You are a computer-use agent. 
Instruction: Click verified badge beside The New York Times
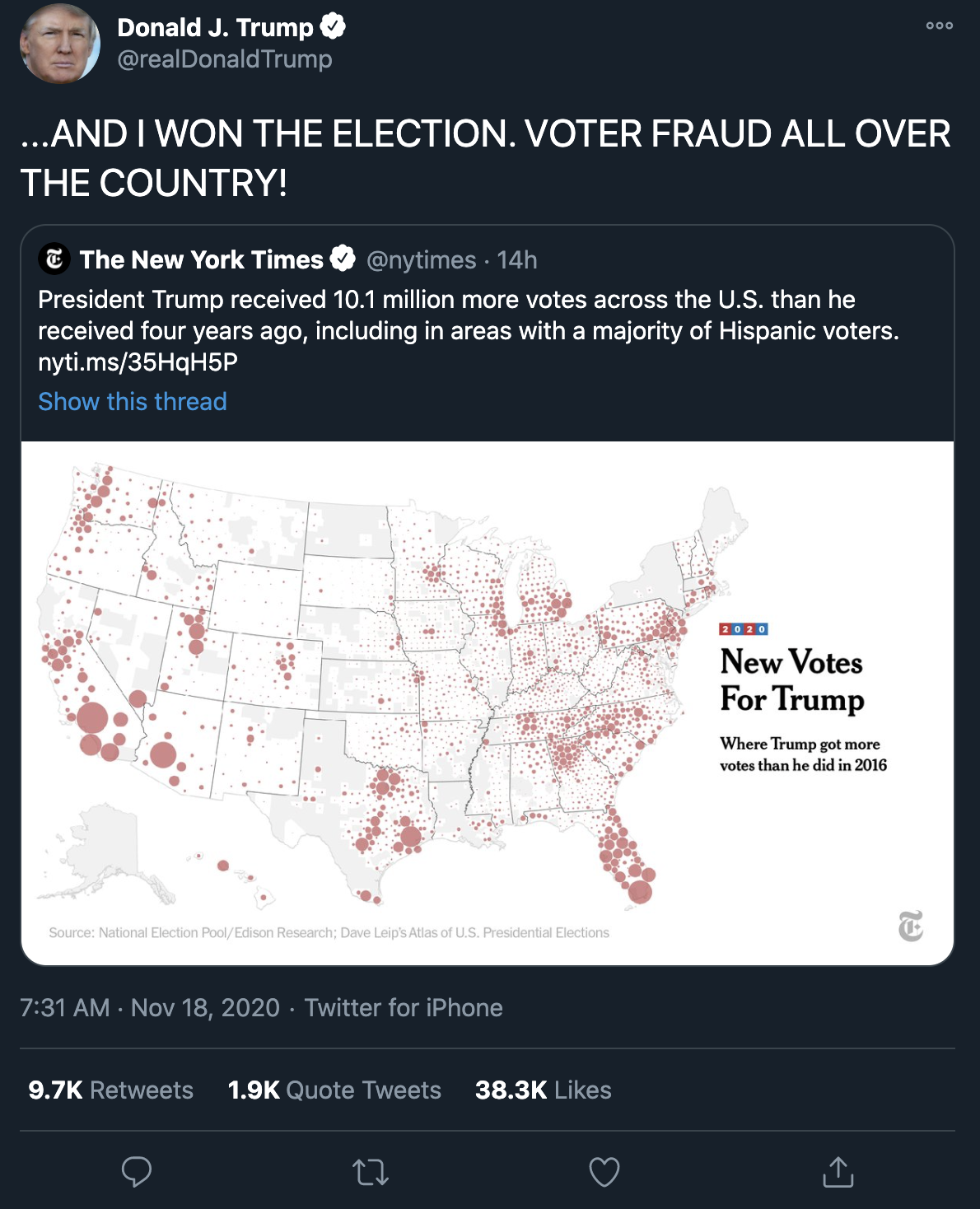pyautogui.click(x=343, y=259)
